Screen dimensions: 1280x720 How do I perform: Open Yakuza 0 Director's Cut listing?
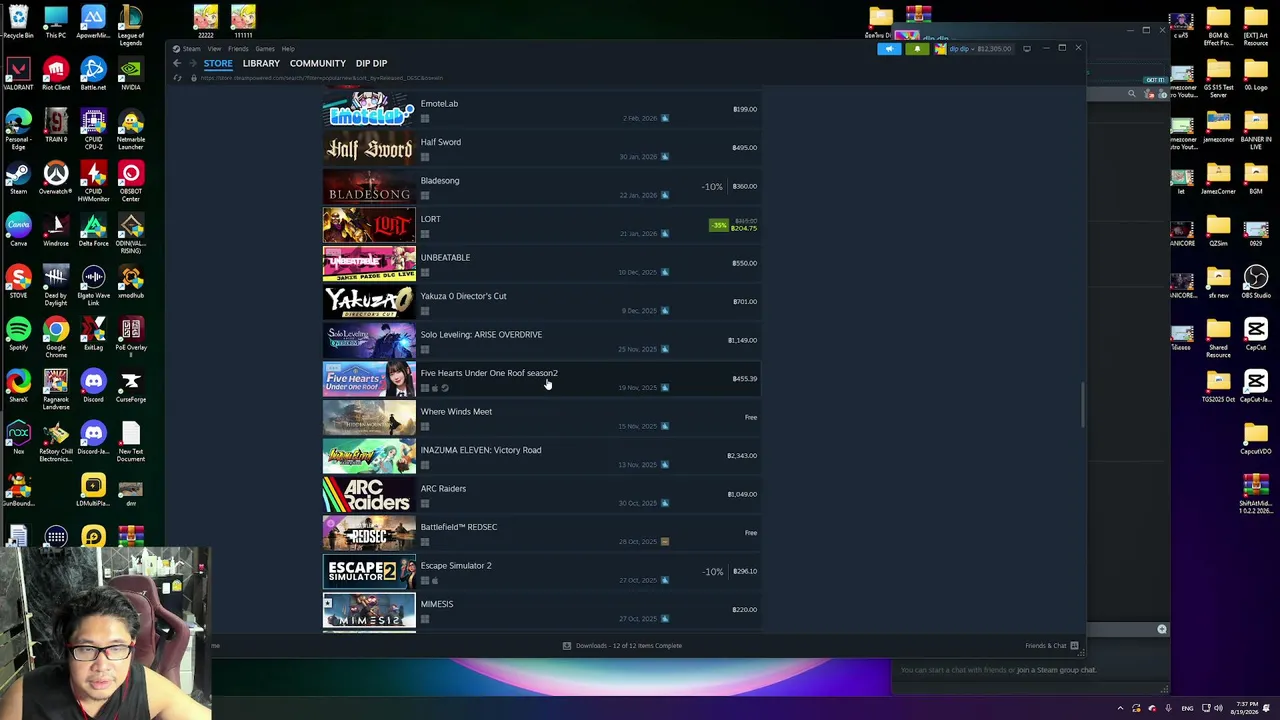click(541, 302)
